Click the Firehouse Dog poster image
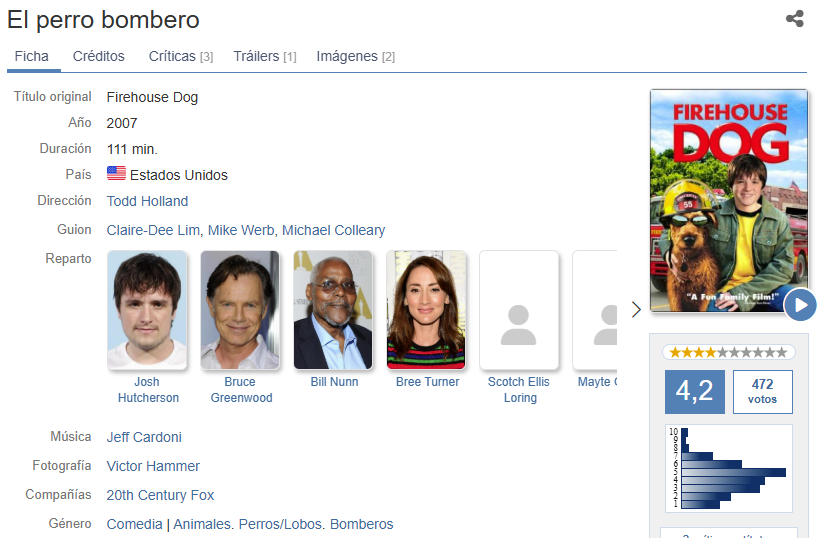The width and height of the screenshot is (821, 538). 728,200
